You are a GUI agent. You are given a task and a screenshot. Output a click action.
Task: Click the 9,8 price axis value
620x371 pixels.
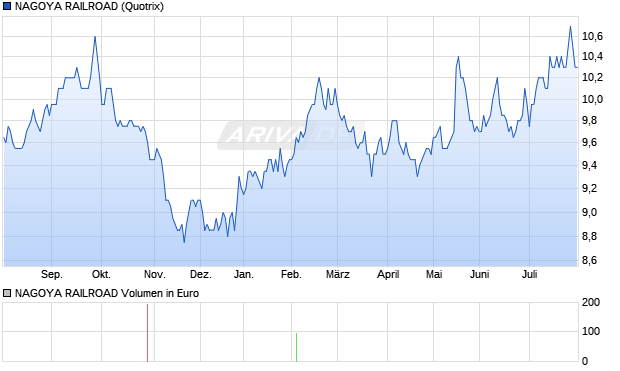(x=590, y=121)
